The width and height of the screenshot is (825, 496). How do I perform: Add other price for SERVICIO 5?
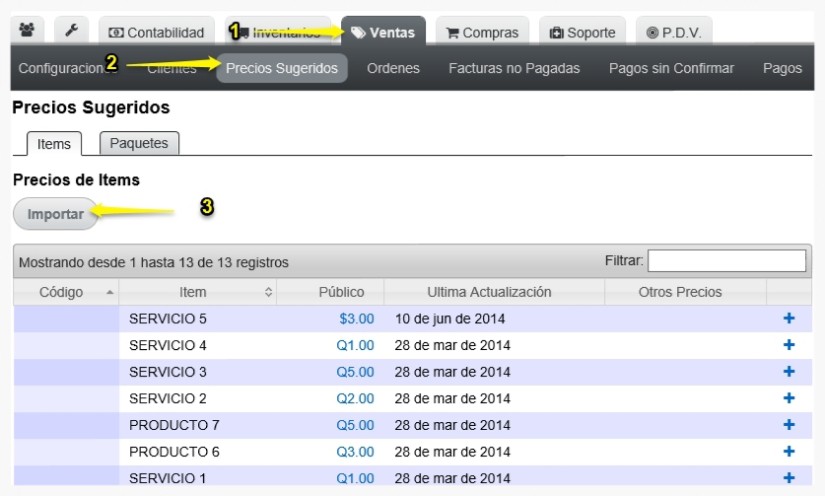point(789,318)
